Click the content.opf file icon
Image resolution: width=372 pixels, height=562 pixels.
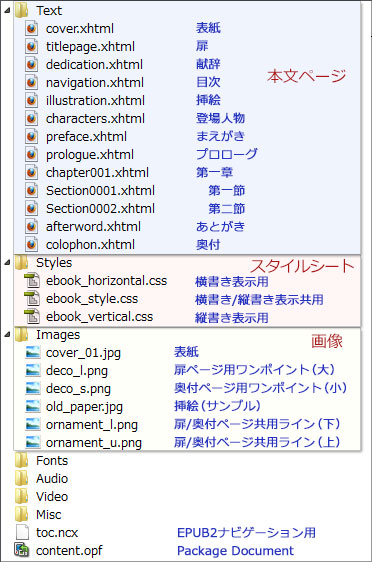point(22,550)
